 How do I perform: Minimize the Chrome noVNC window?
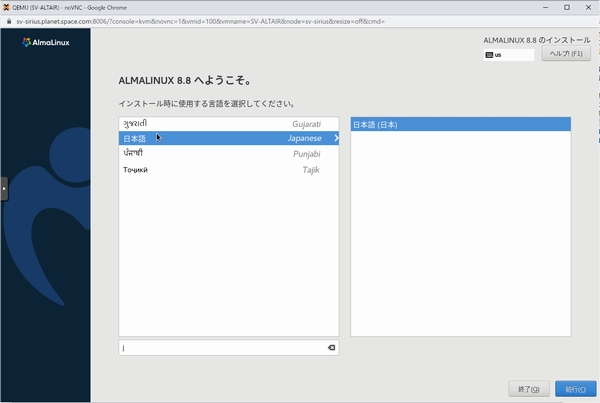[545, 7]
